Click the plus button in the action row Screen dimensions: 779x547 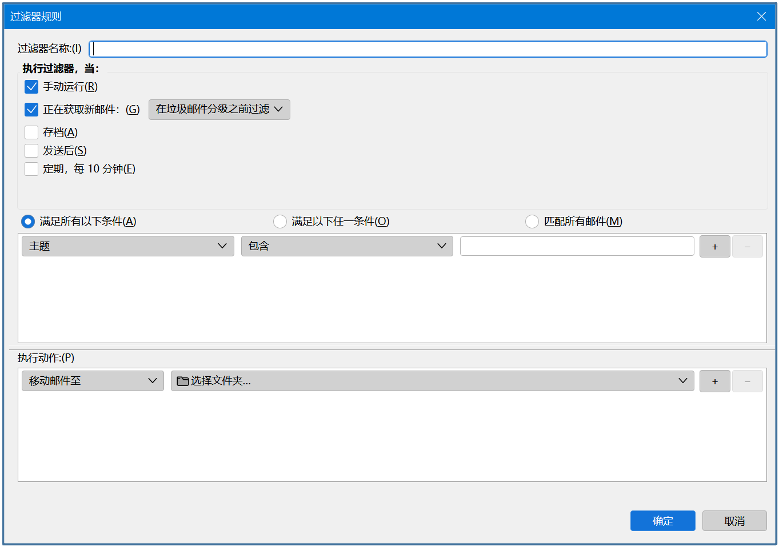point(714,381)
